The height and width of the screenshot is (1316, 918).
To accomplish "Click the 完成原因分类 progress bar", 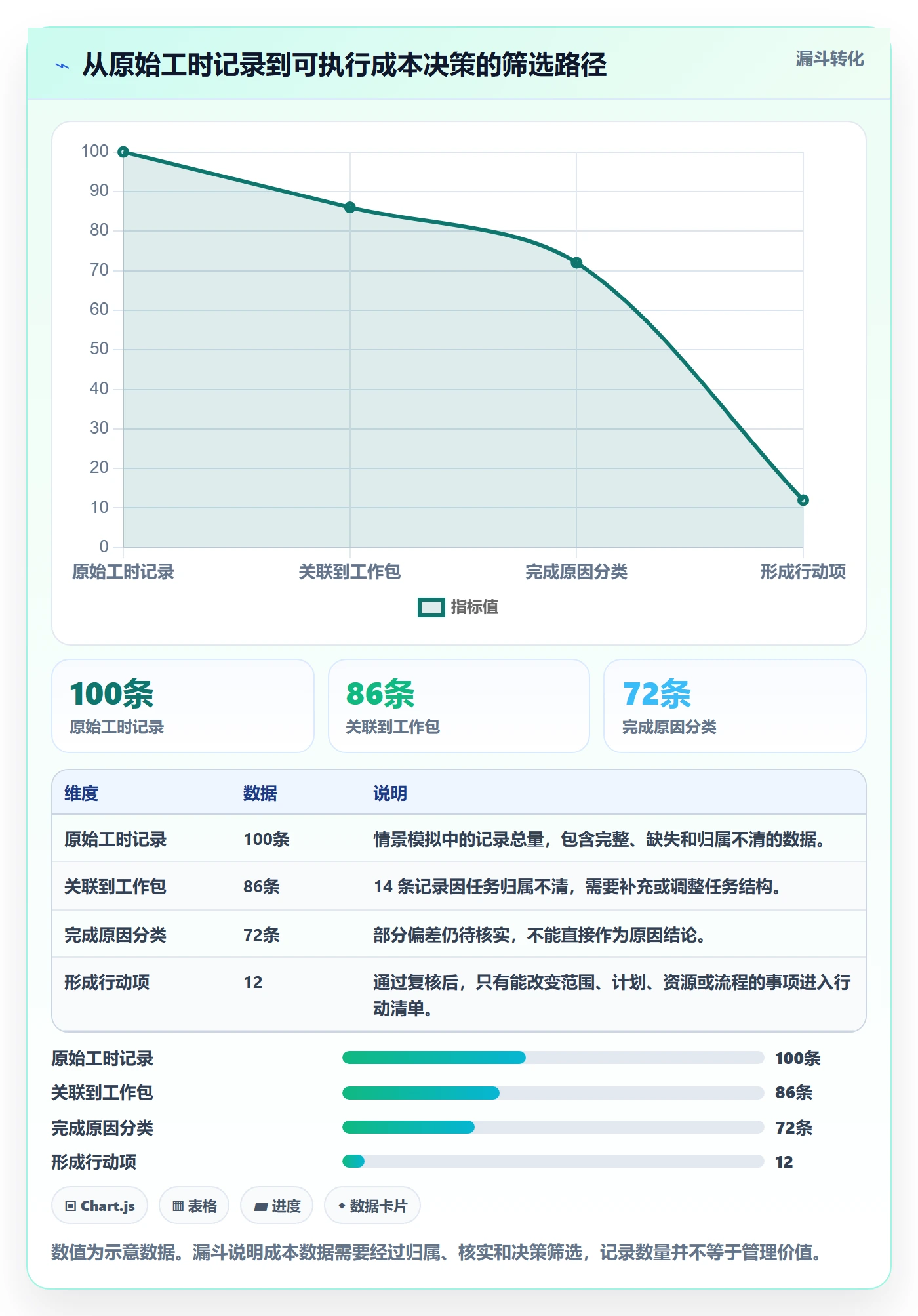I will [553, 1127].
